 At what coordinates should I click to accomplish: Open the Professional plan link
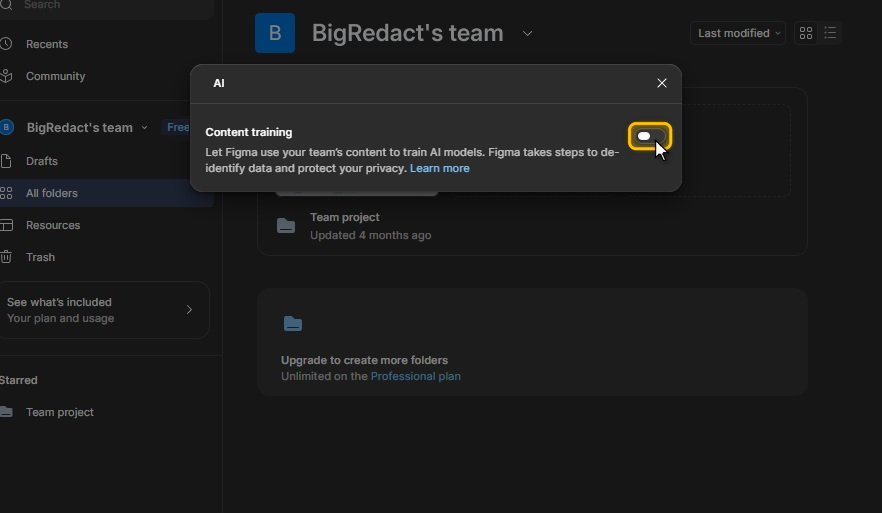pos(415,376)
